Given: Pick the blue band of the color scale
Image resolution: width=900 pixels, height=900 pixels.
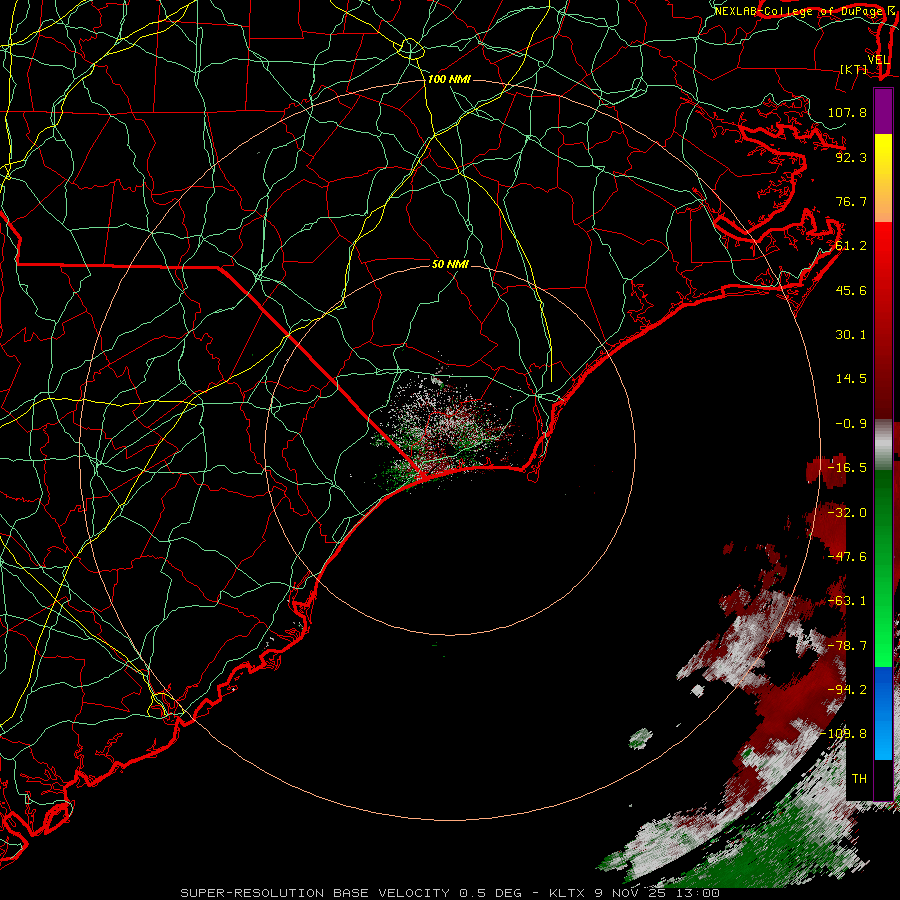Looking at the screenshot, I should coord(883,713).
